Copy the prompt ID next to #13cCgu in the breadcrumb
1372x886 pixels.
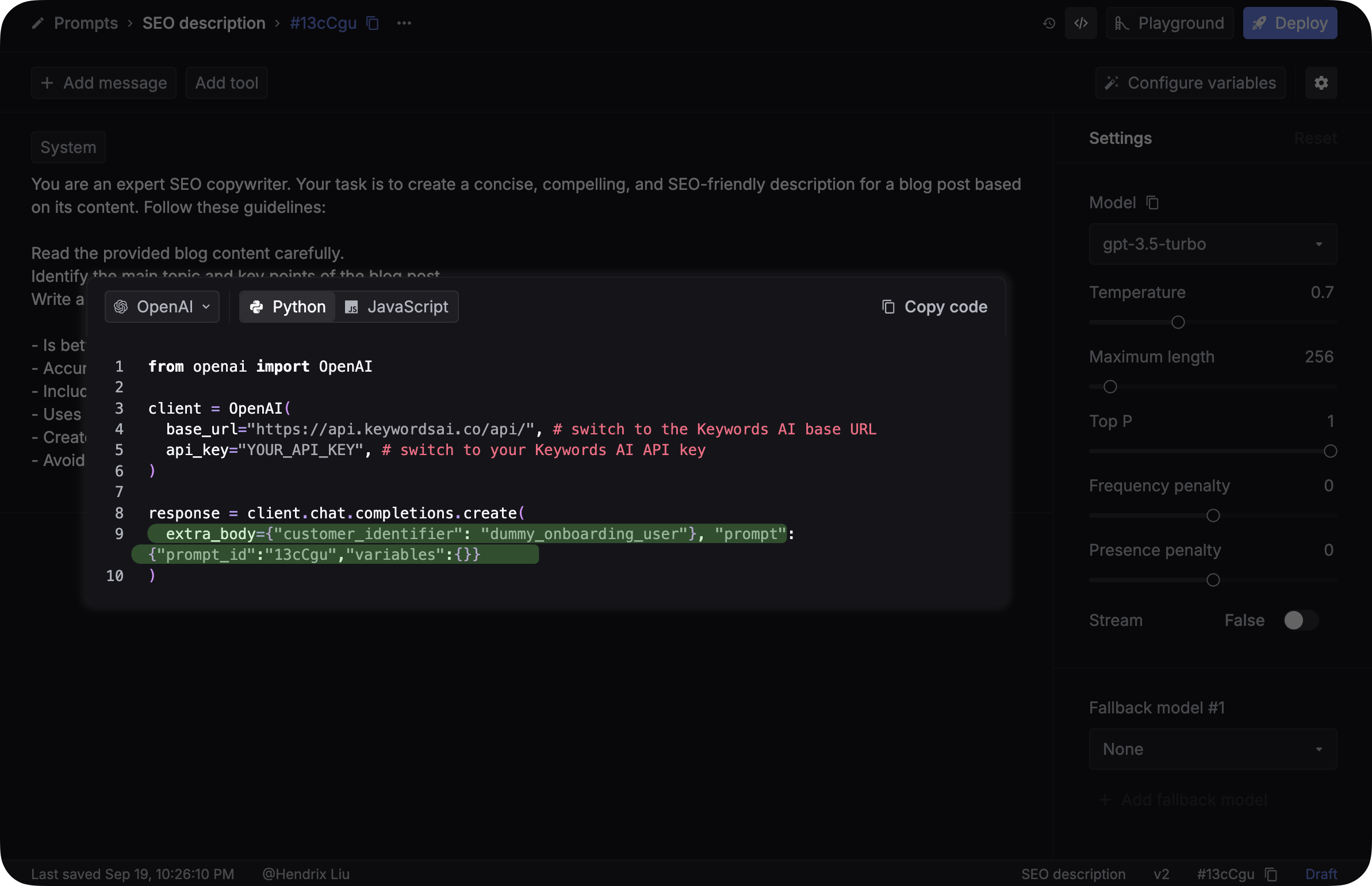click(373, 23)
